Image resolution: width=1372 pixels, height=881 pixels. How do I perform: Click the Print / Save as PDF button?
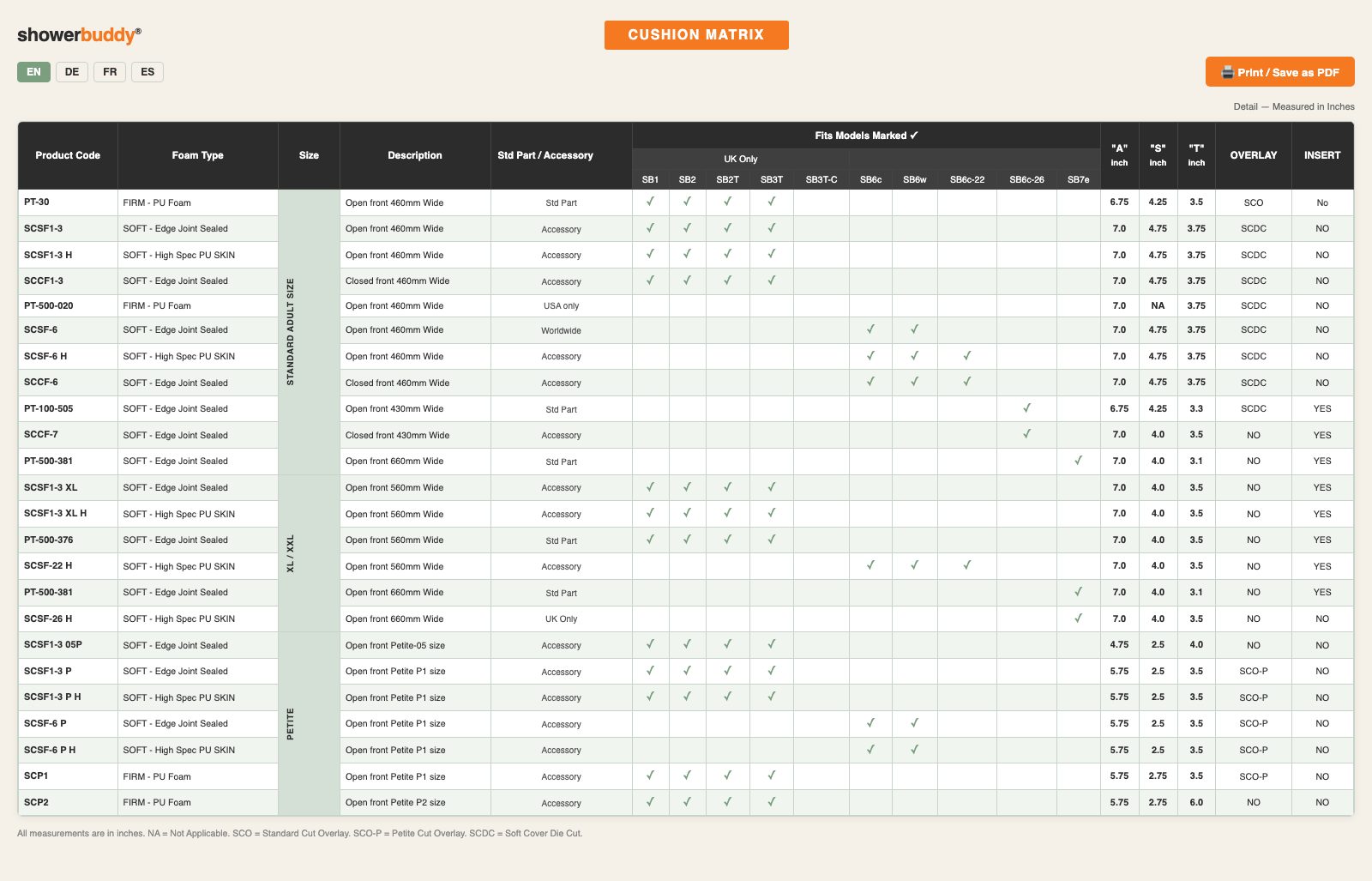(x=1279, y=72)
